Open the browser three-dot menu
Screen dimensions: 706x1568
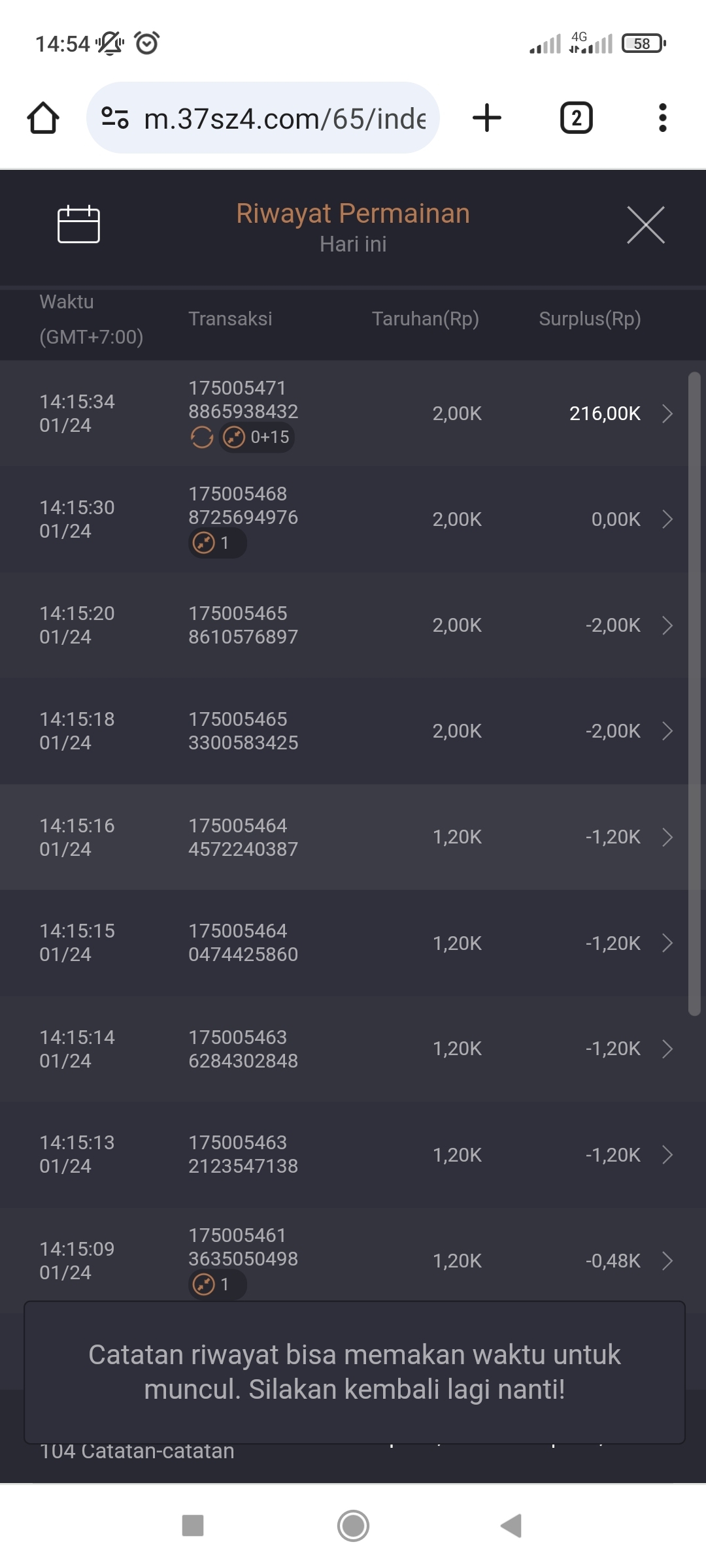662,118
